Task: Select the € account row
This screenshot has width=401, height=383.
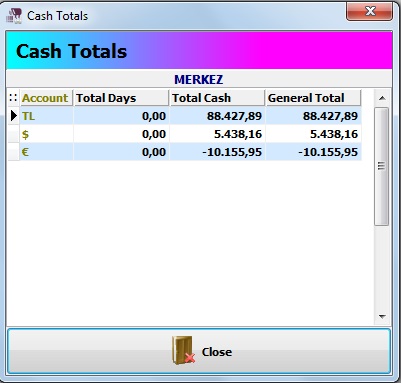Action: click(185, 152)
